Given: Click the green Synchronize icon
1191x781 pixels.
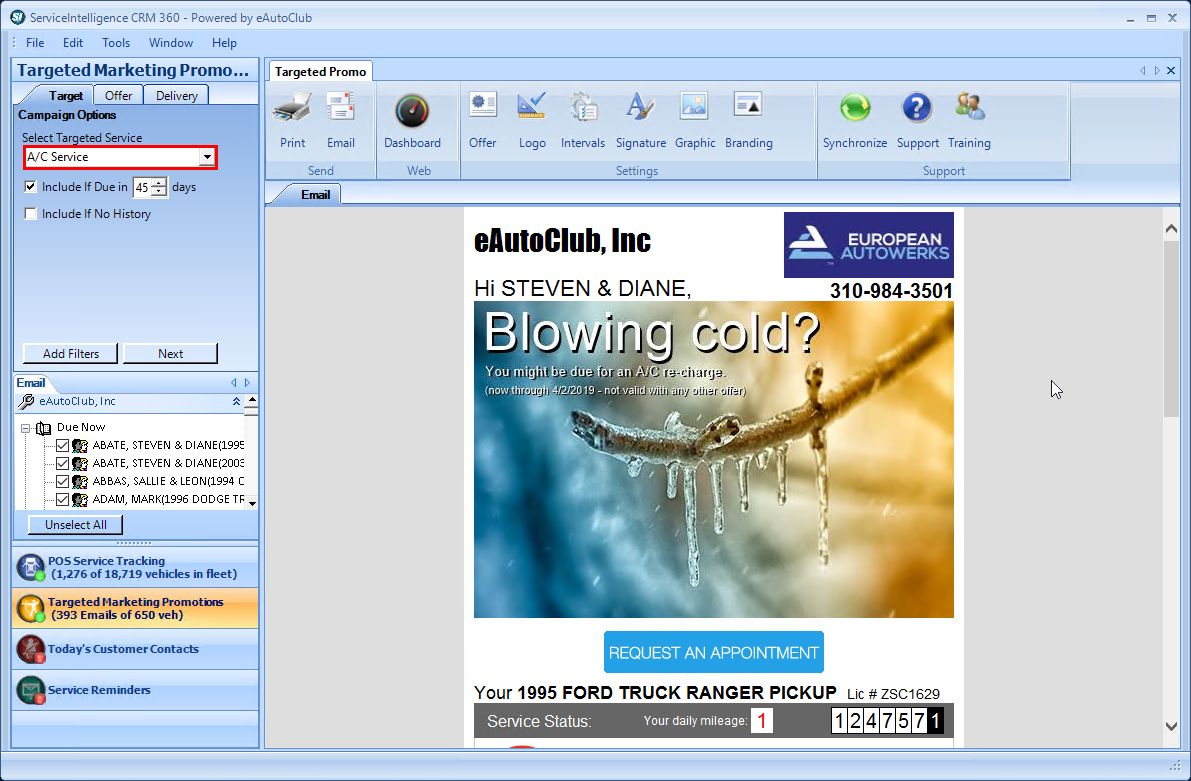Looking at the screenshot, I should pos(855,107).
